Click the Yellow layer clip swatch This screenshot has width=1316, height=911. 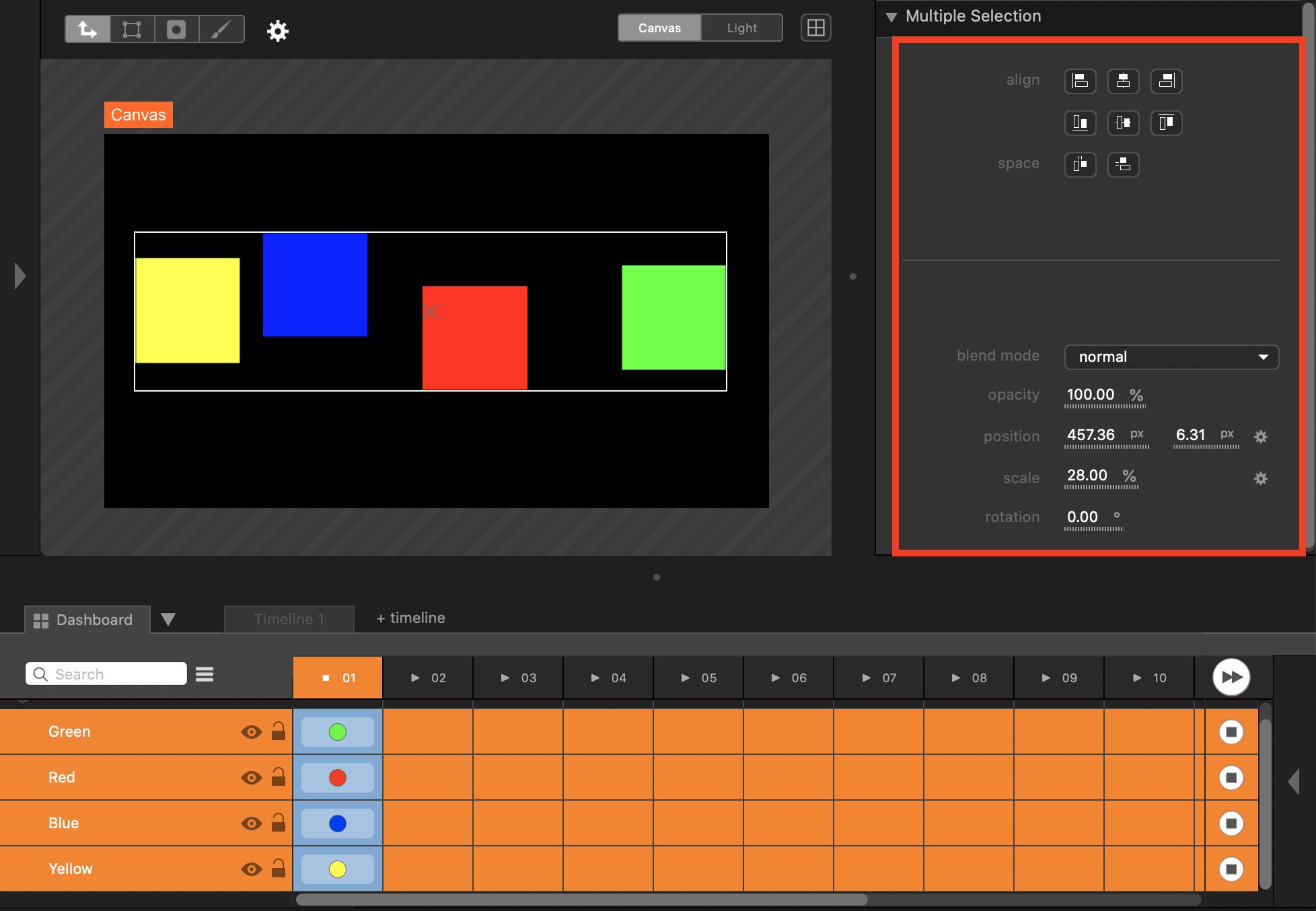337,869
